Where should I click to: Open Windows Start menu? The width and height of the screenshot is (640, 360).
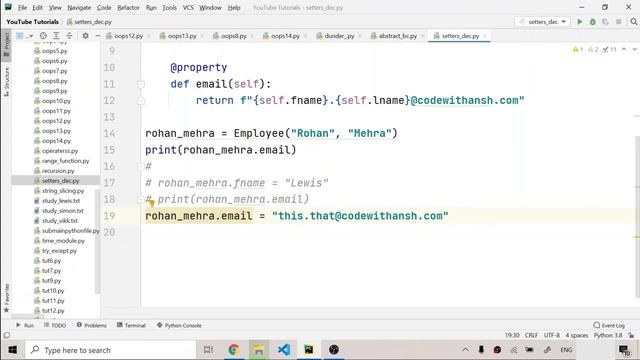point(13,350)
